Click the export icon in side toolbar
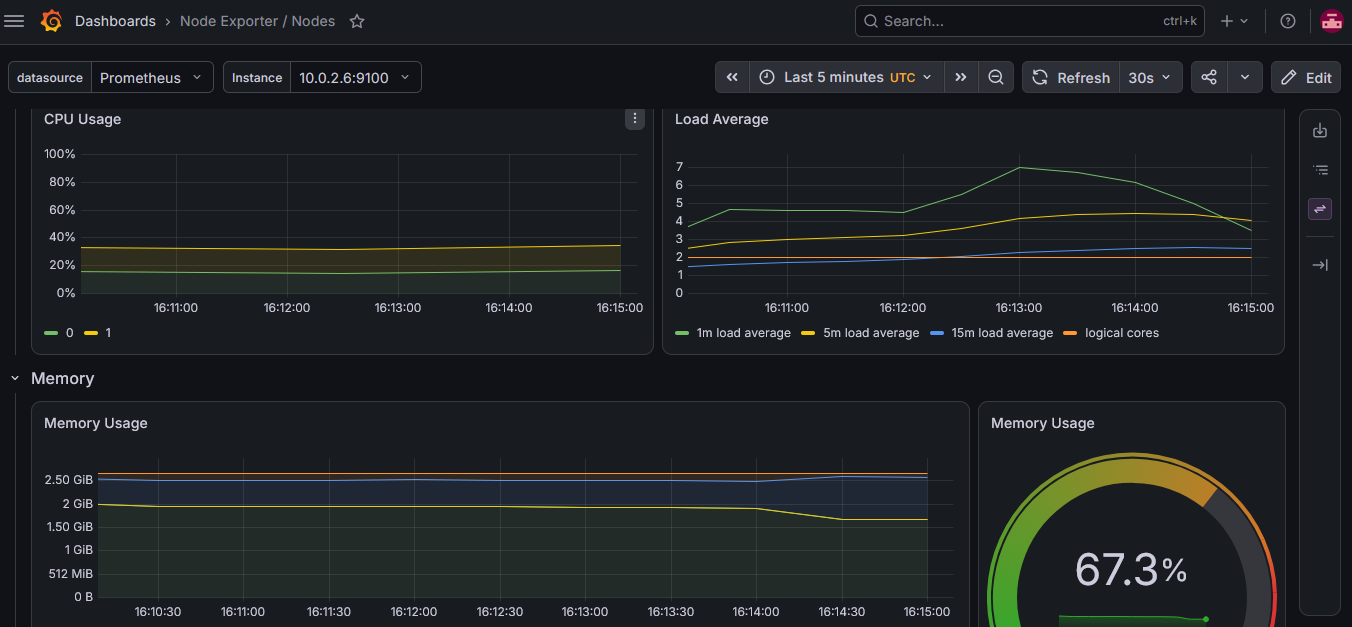Screen dimensions: 1352x627 tap(1320, 131)
